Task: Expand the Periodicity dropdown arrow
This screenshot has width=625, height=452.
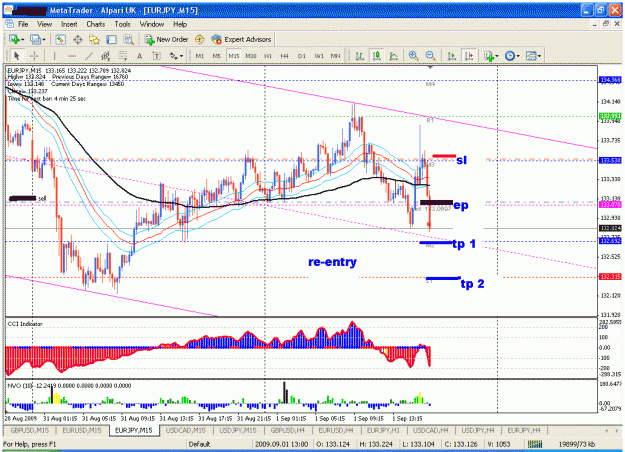Action: [518, 56]
